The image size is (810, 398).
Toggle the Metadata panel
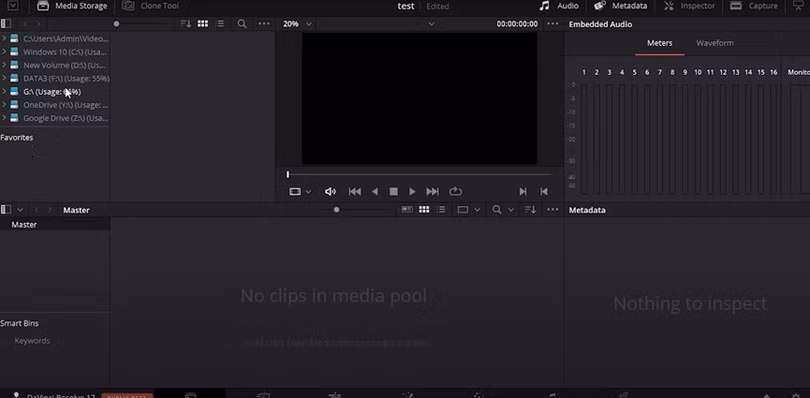[620, 6]
